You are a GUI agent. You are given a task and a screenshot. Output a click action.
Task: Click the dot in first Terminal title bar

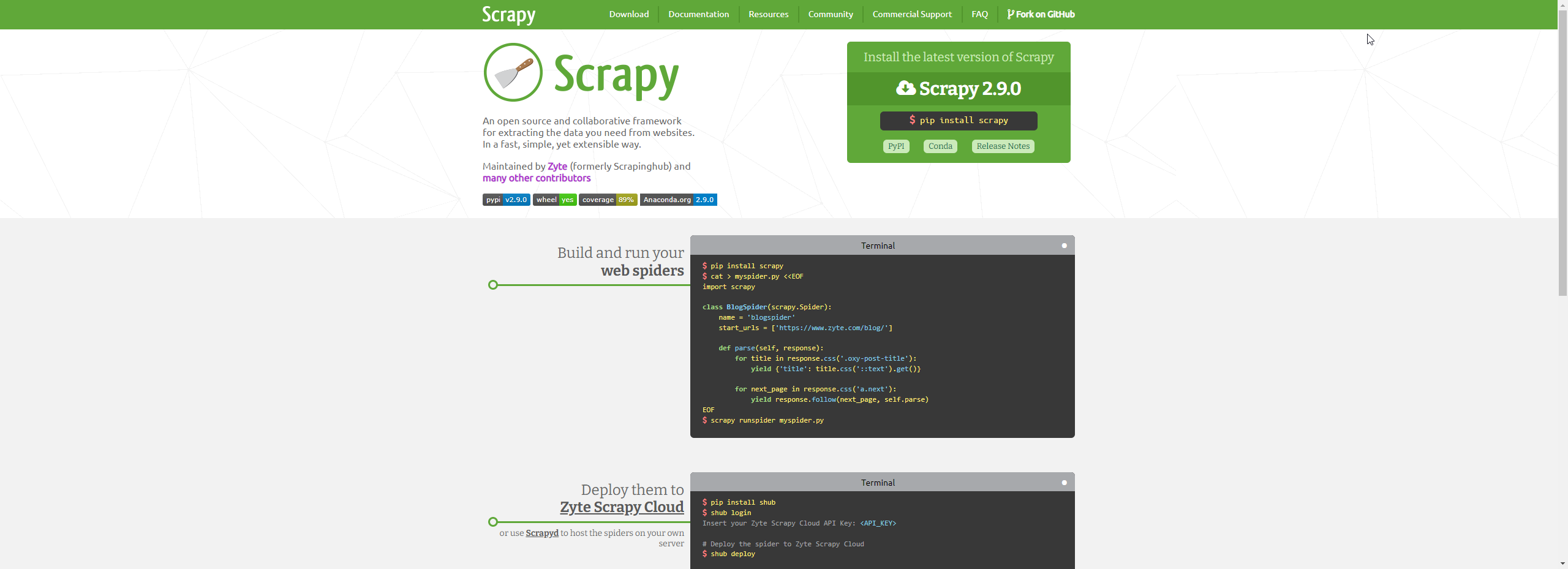click(1065, 246)
